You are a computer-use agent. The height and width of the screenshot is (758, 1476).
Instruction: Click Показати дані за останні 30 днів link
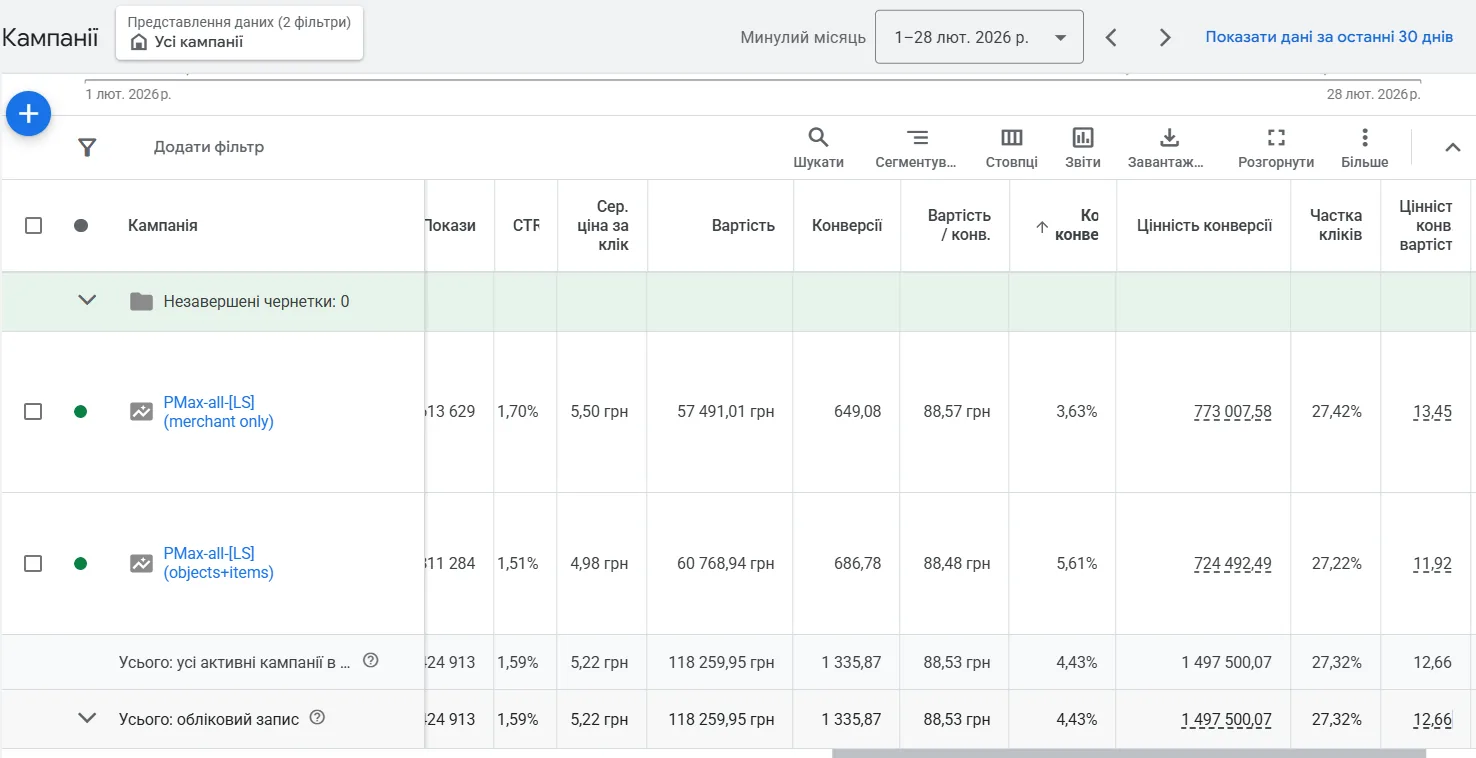pyautogui.click(x=1329, y=37)
